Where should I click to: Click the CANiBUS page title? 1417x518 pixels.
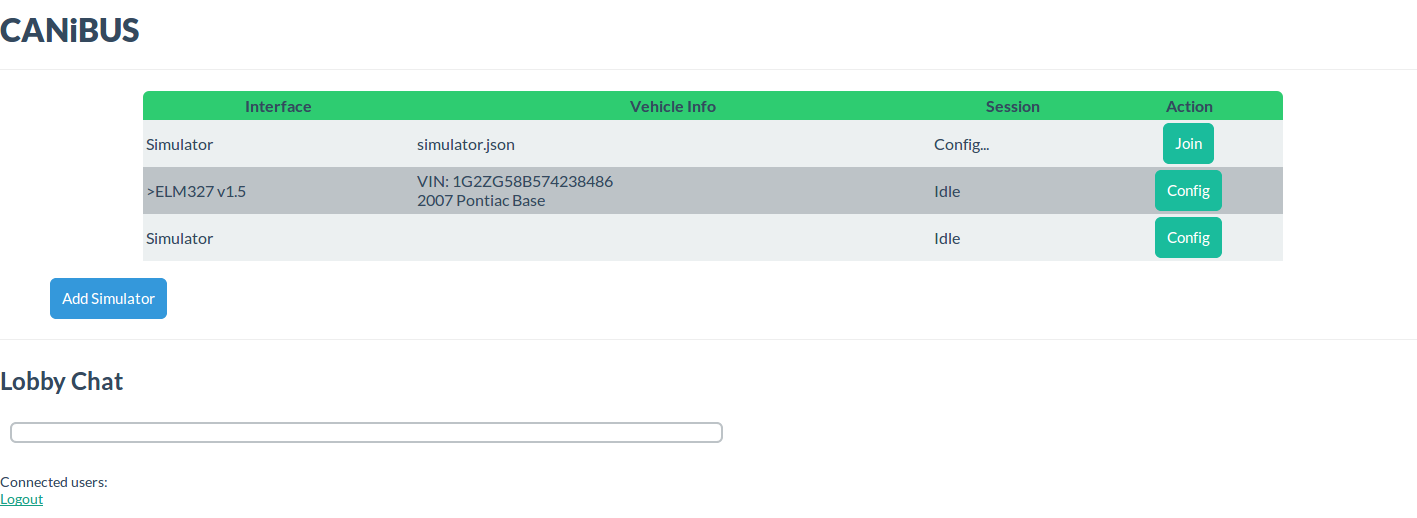point(69,31)
